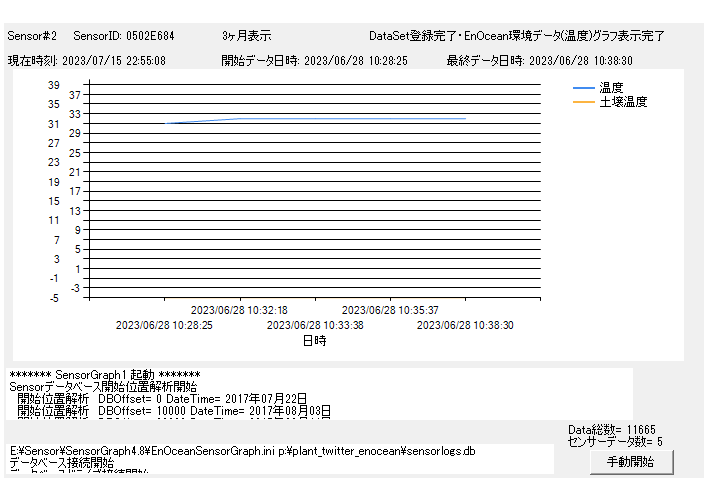
Task: Click the 2023/06/28 10:32:18 axis tick label
Action: click(239, 310)
